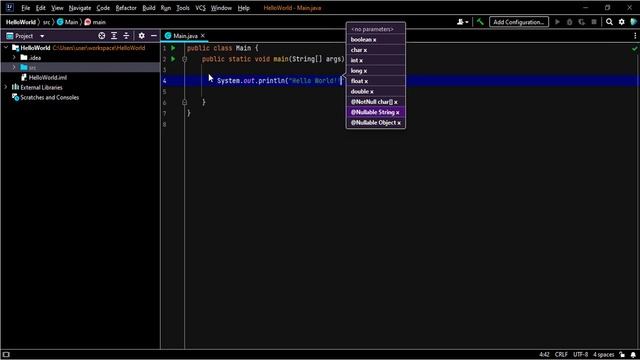Image resolution: width=640 pixels, height=360 pixels.
Task: Select '@NotNull char[] x' parameter entry
Action: pyautogui.click(x=376, y=102)
